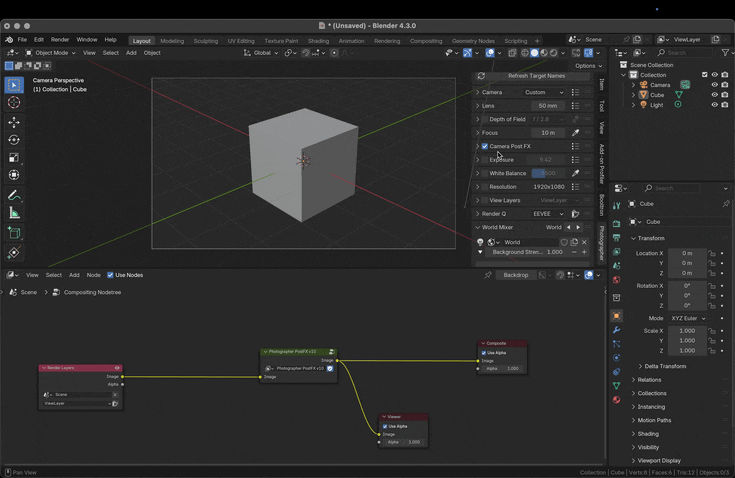Click the Focus eyedropper icon
735x478 pixels.
point(575,133)
